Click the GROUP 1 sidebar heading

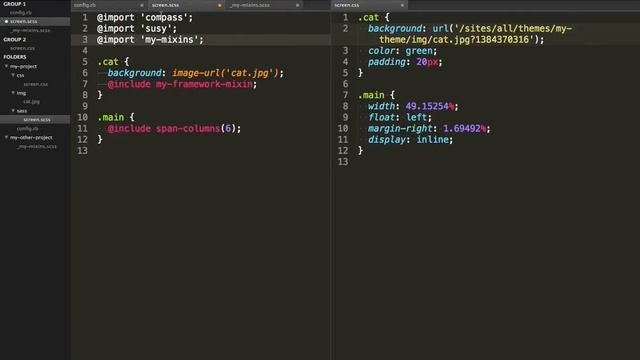click(x=14, y=4)
